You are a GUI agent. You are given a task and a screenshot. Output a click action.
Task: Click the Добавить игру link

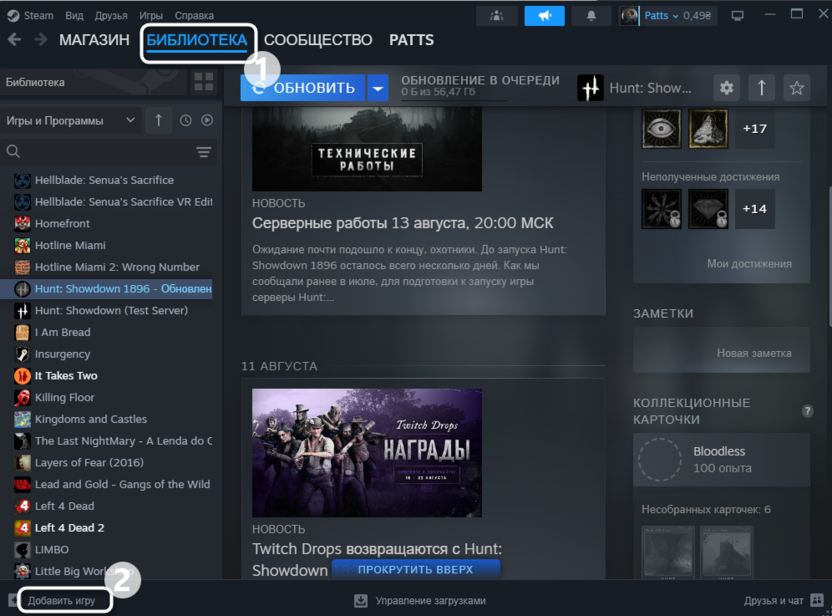pyautogui.click(x=62, y=601)
